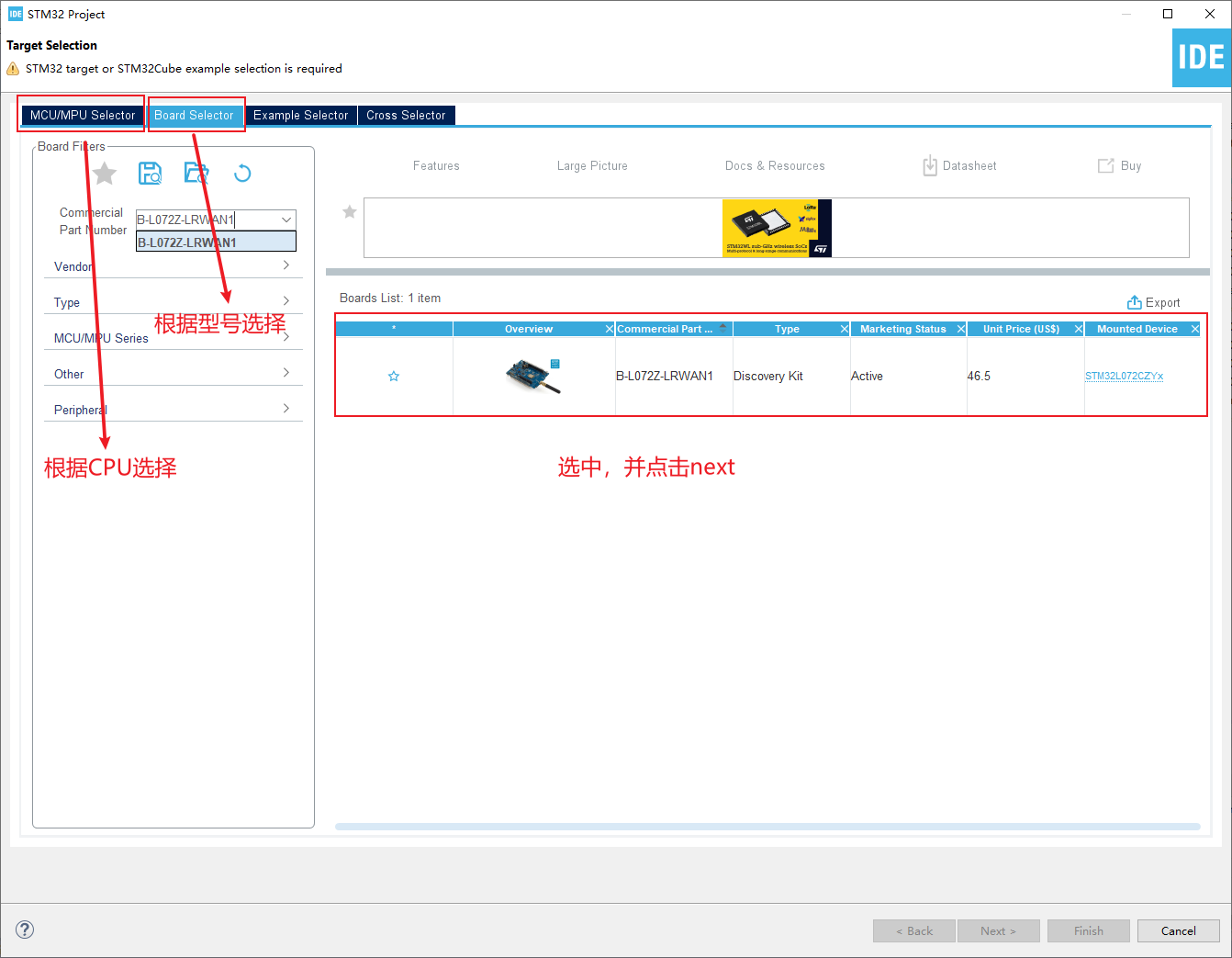Expand the Type filter section
This screenshot has height=958, width=1232.
(x=173, y=302)
